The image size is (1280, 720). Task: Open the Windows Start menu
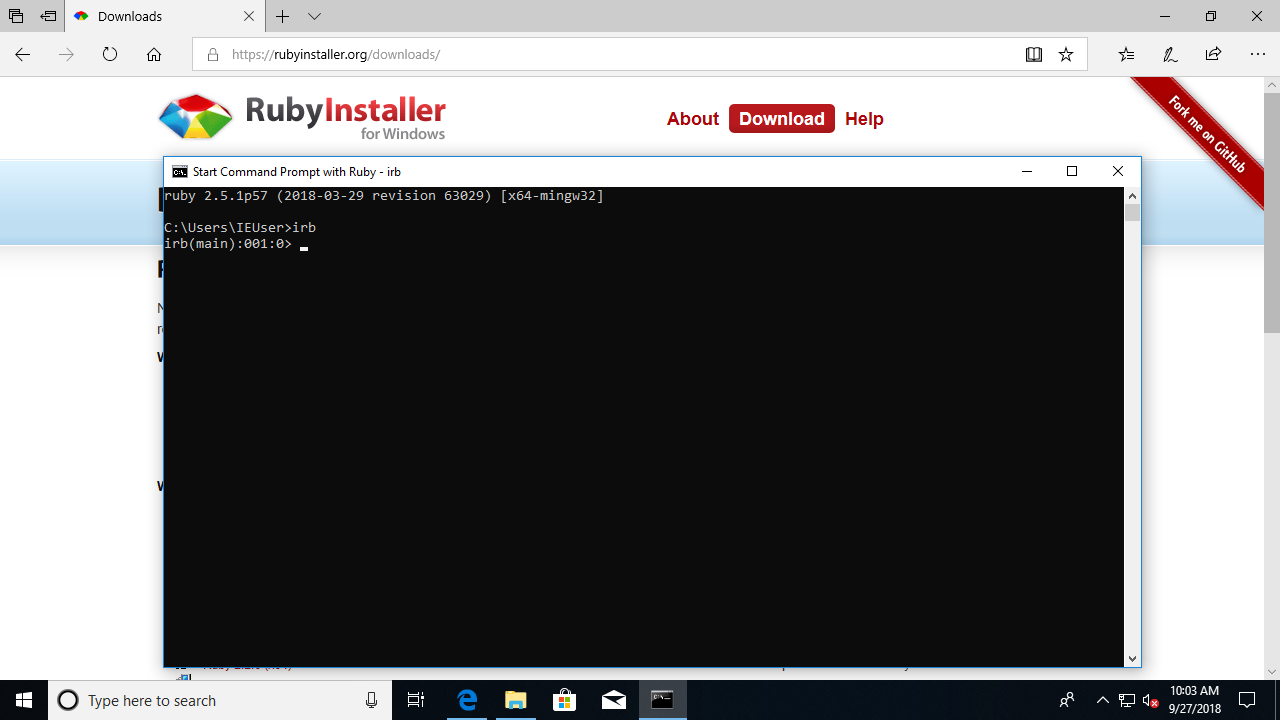click(24, 700)
